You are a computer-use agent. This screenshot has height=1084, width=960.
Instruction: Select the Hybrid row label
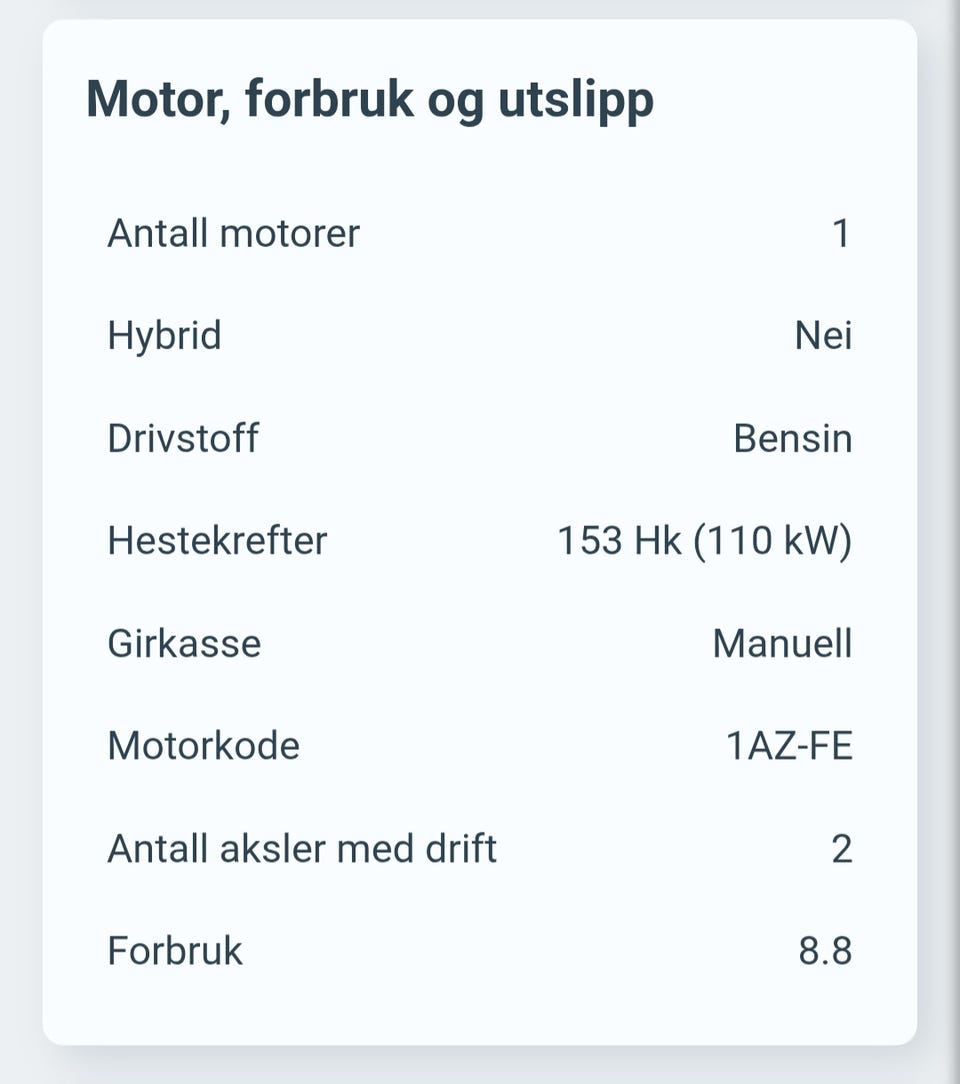[x=164, y=336]
